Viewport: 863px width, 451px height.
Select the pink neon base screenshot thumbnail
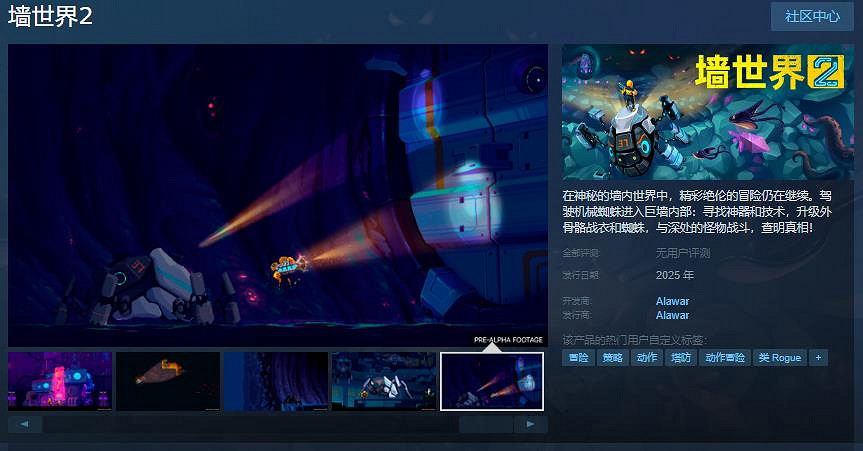tap(60, 382)
